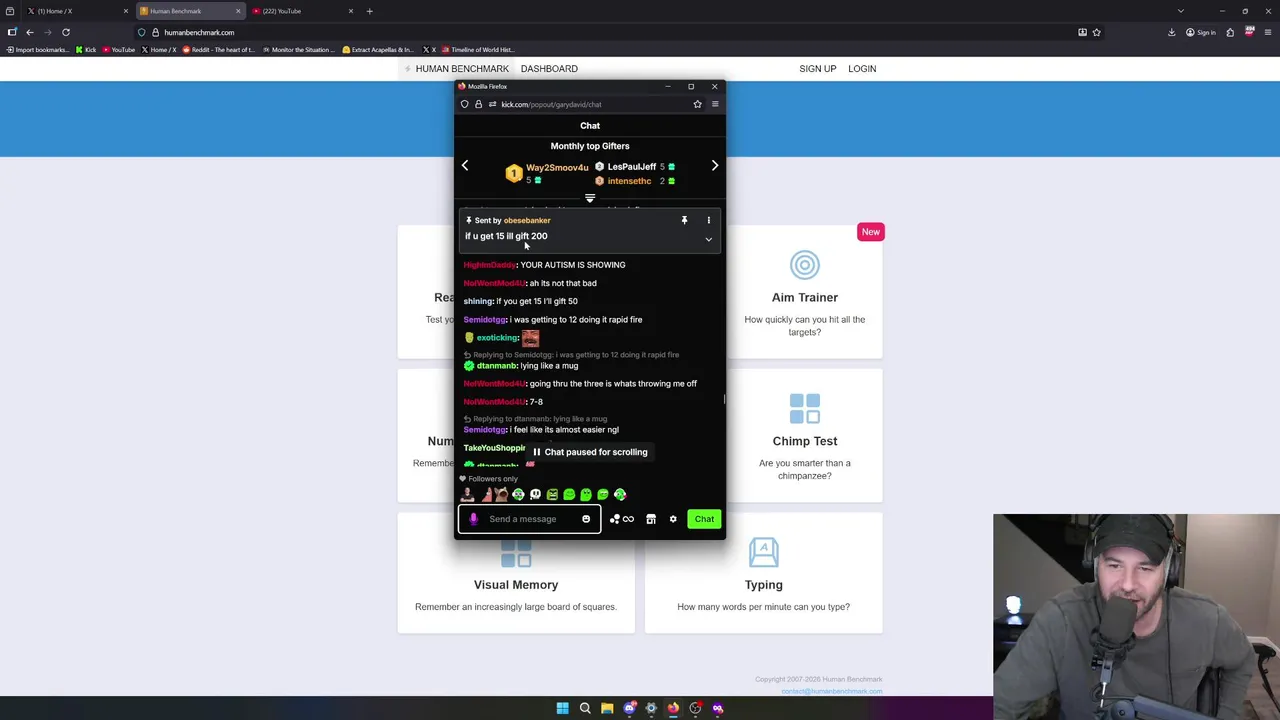Insert the first emote showing a man in a black shirt
Viewport: 1280px width, 720px height.
[x=467, y=494]
